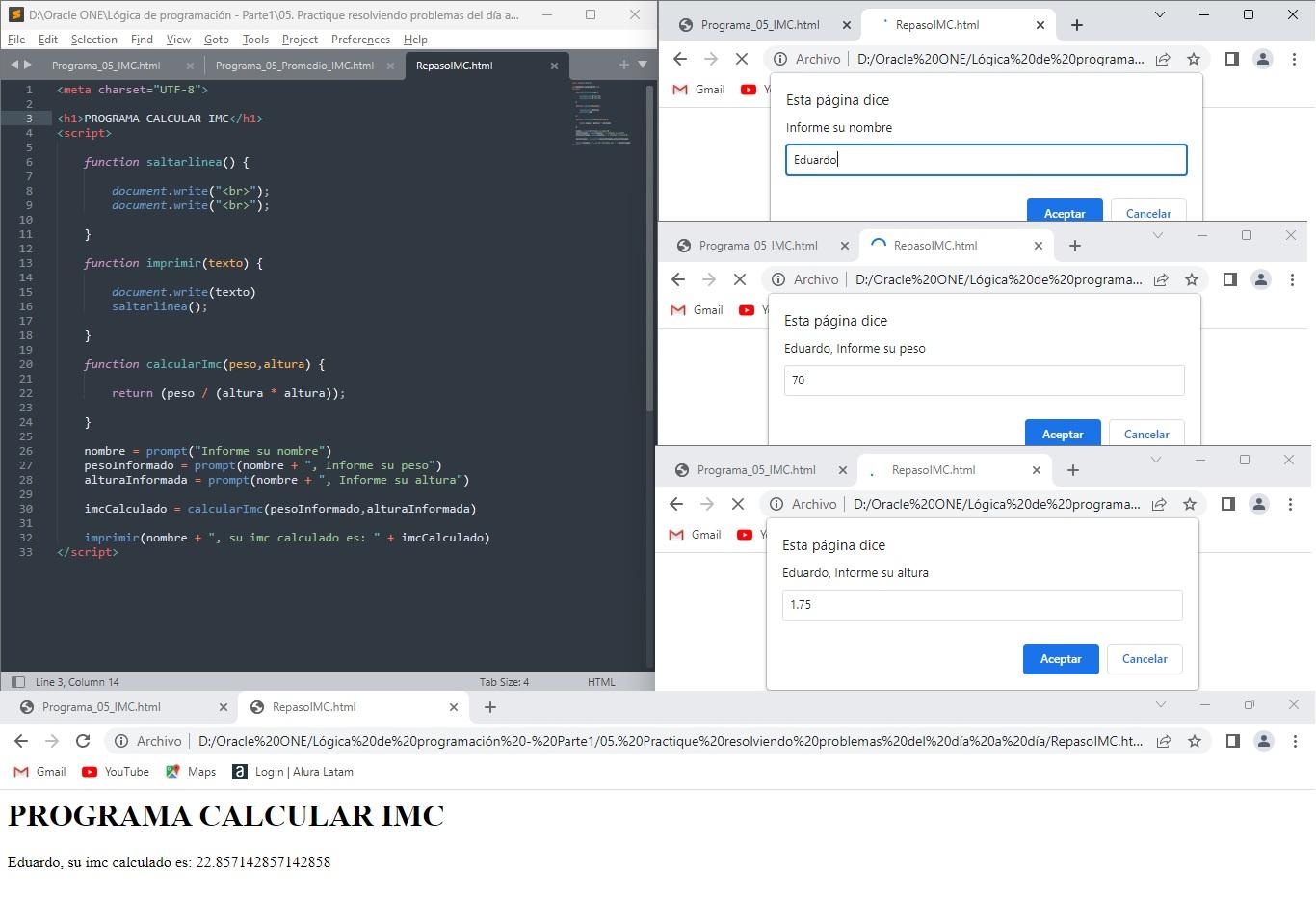Open the Selection menu
Screen dimensions: 1316x898
click(94, 40)
